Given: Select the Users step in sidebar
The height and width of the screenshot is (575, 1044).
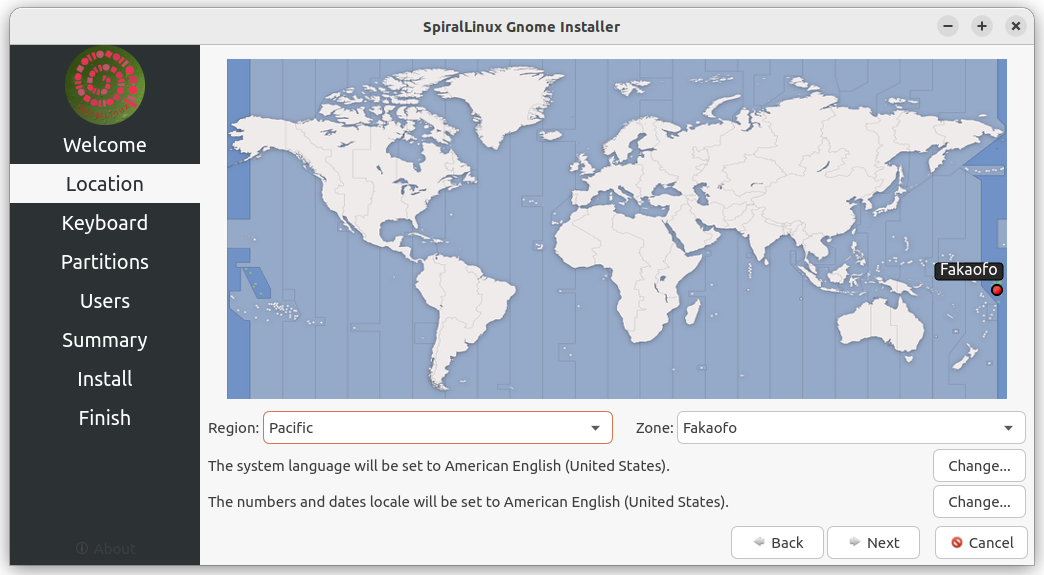Looking at the screenshot, I should 105,301.
